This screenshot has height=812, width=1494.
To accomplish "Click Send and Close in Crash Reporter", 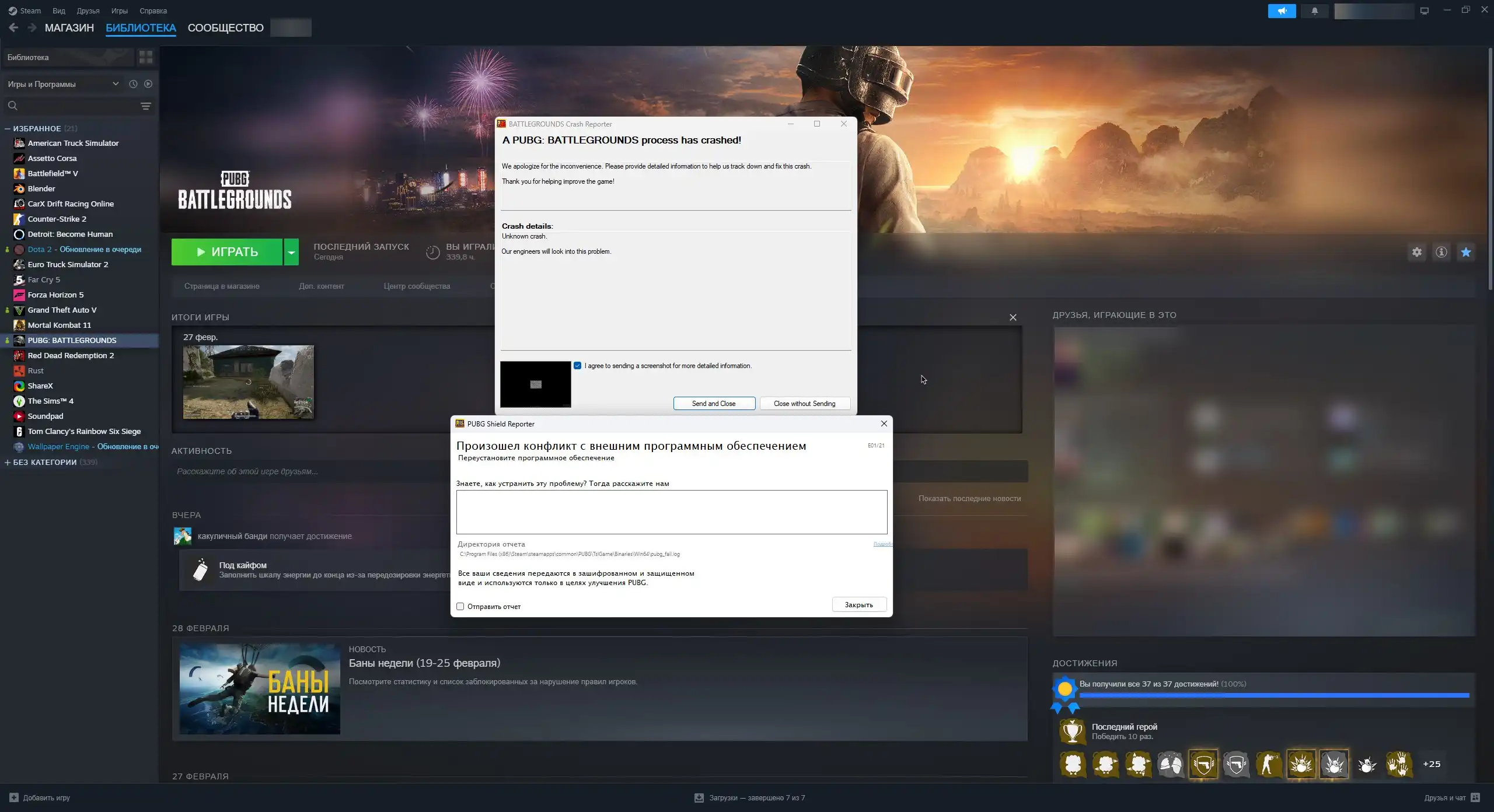I will [x=714, y=404].
